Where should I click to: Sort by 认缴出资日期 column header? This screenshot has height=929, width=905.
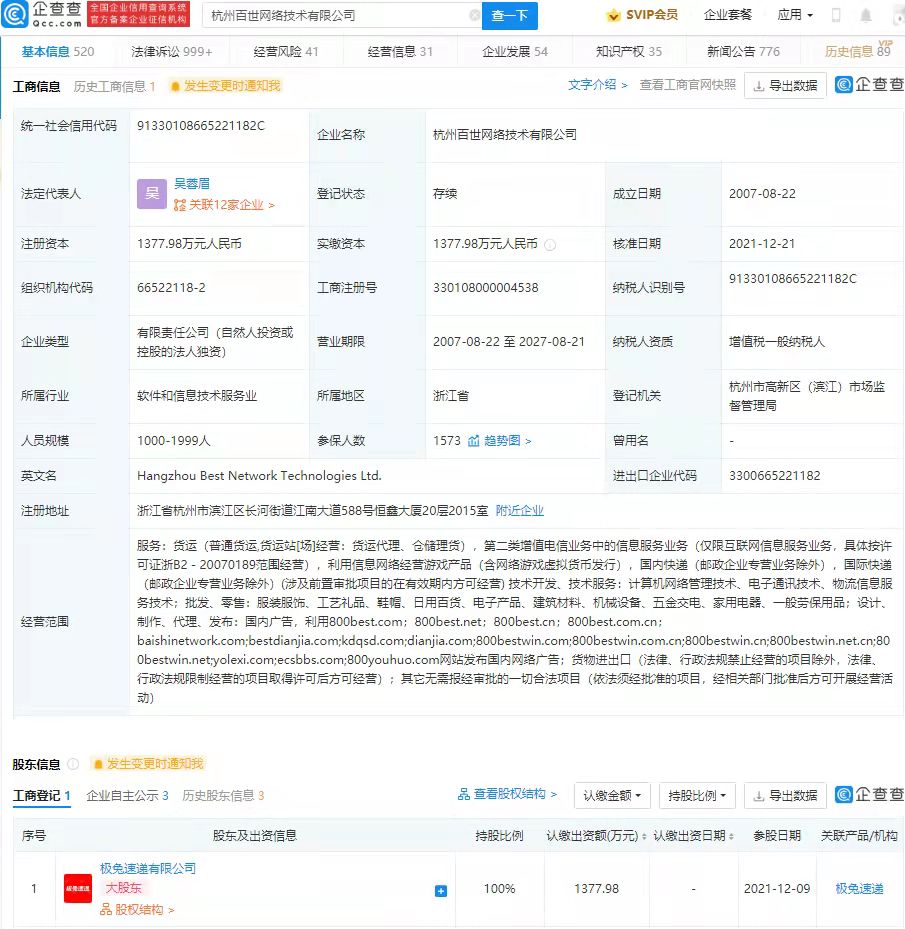coord(693,836)
